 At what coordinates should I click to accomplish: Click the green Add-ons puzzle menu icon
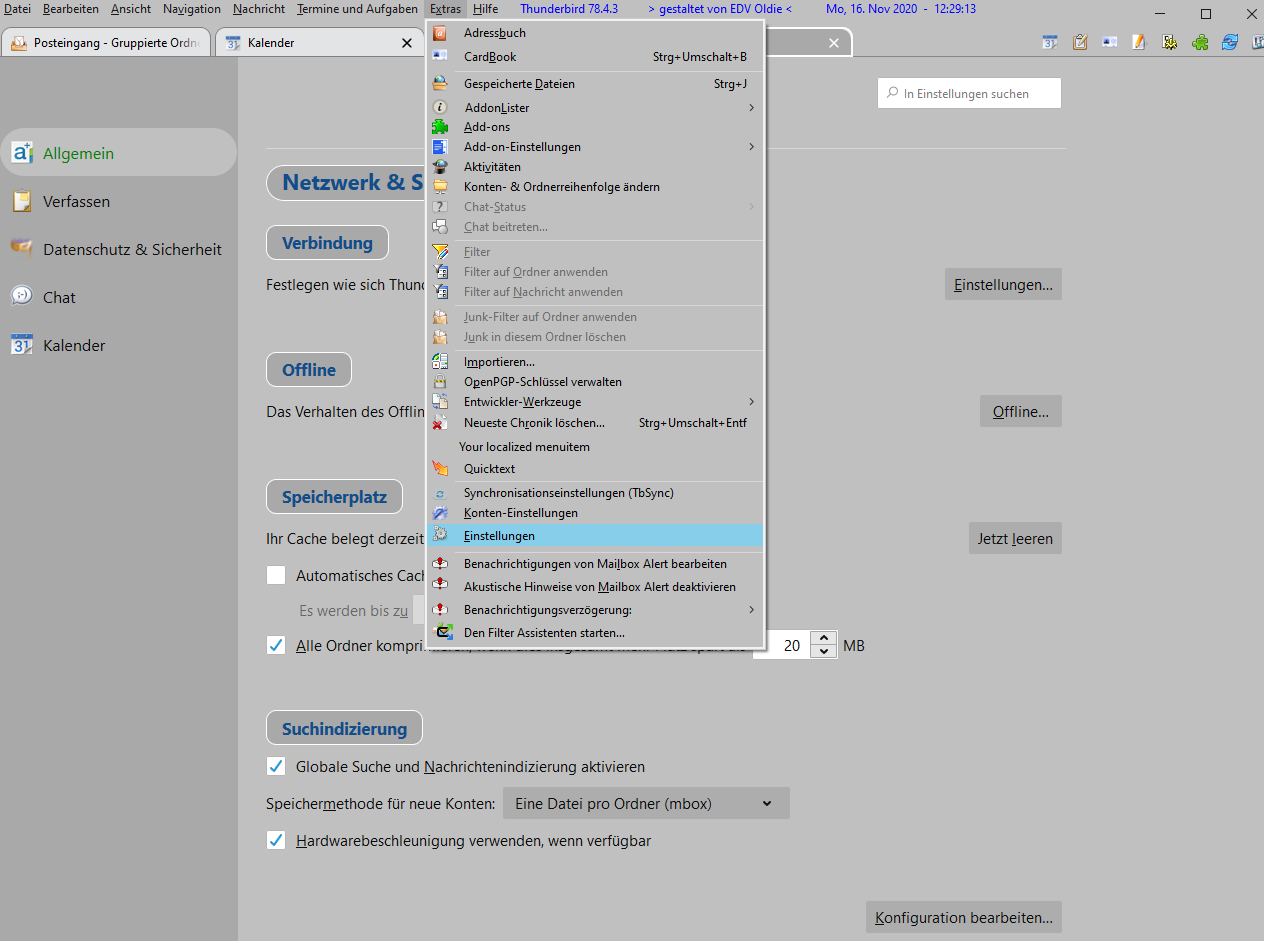440,127
